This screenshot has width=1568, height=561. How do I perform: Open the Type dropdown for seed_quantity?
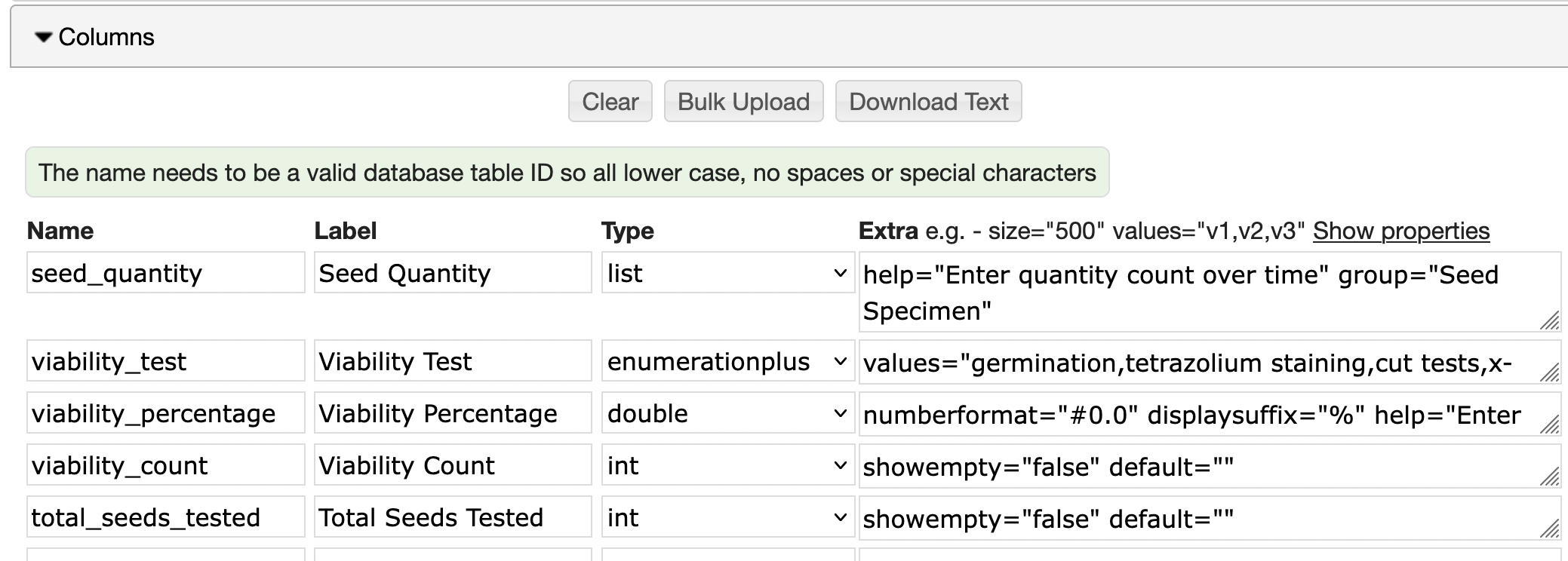coord(727,273)
